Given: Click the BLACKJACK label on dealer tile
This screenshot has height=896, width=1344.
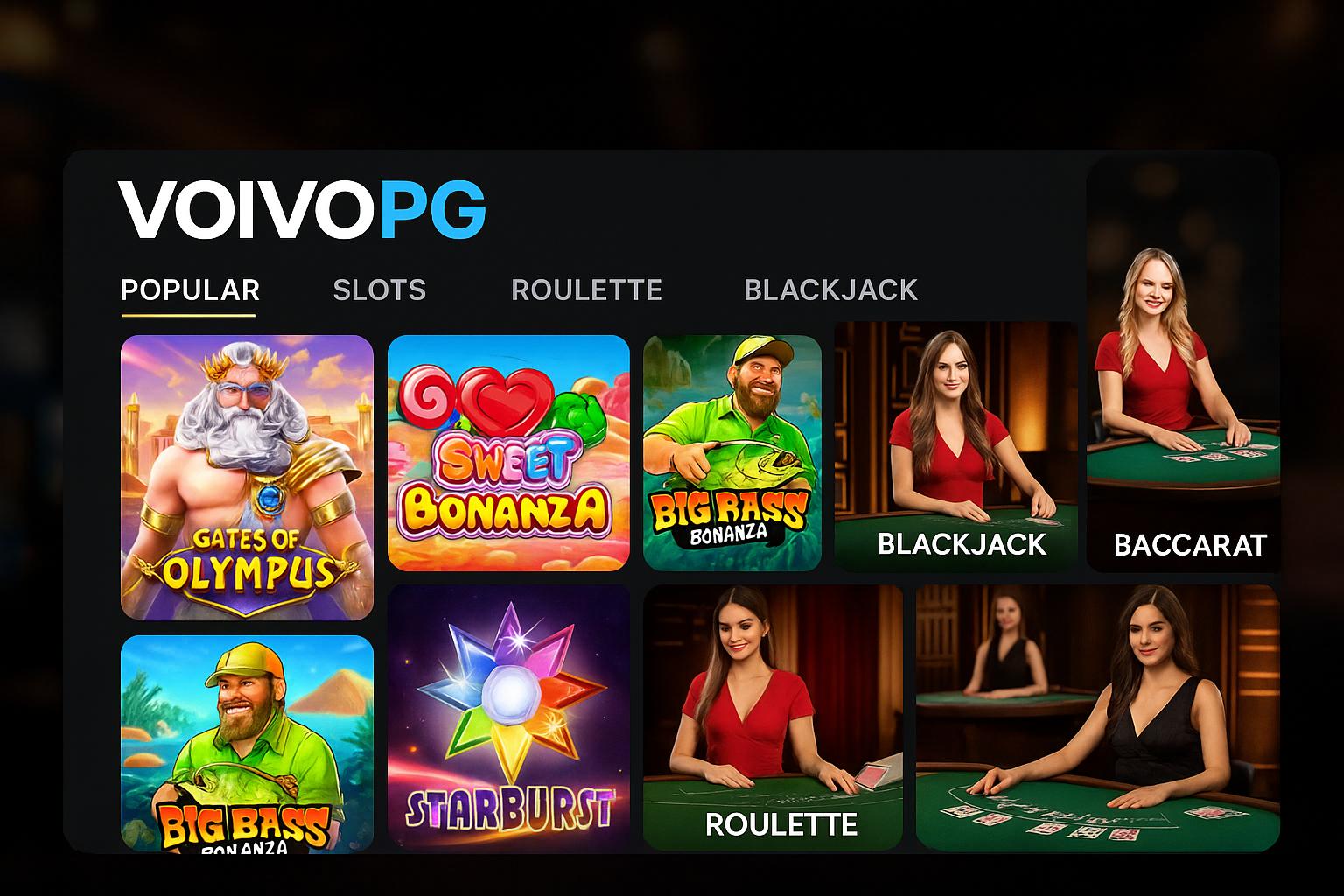Looking at the screenshot, I should point(962,544).
